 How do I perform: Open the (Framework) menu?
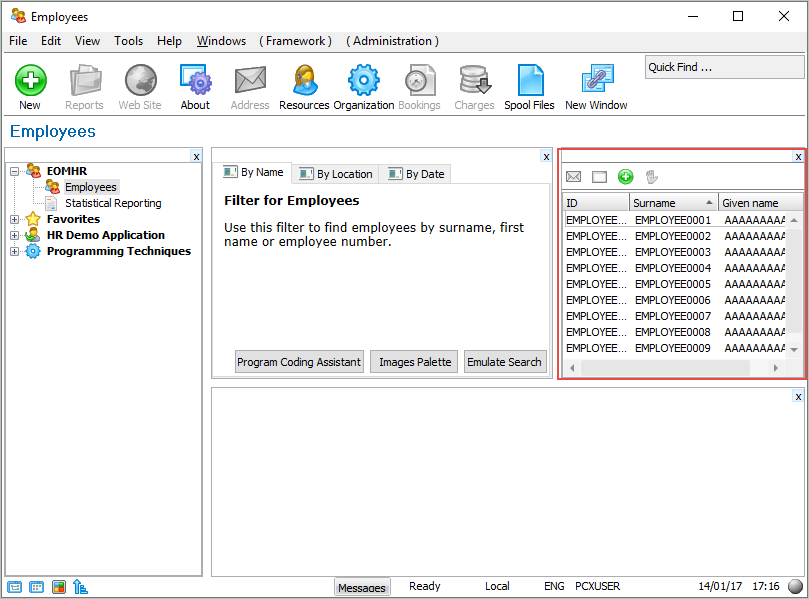(295, 41)
